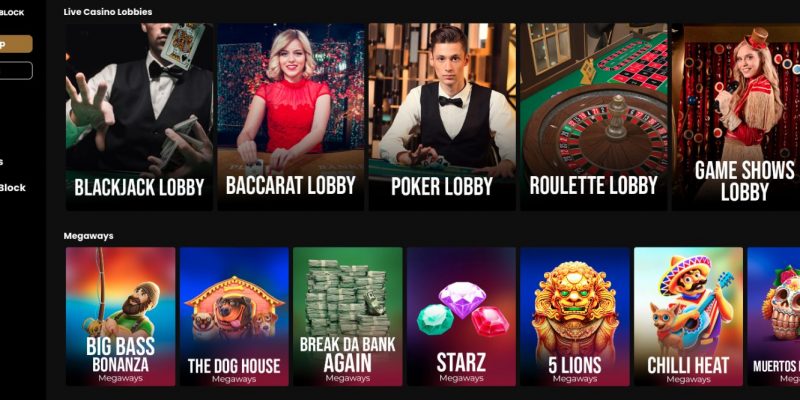Open the Block item in sidebar
The height and width of the screenshot is (400, 800).
13,188
